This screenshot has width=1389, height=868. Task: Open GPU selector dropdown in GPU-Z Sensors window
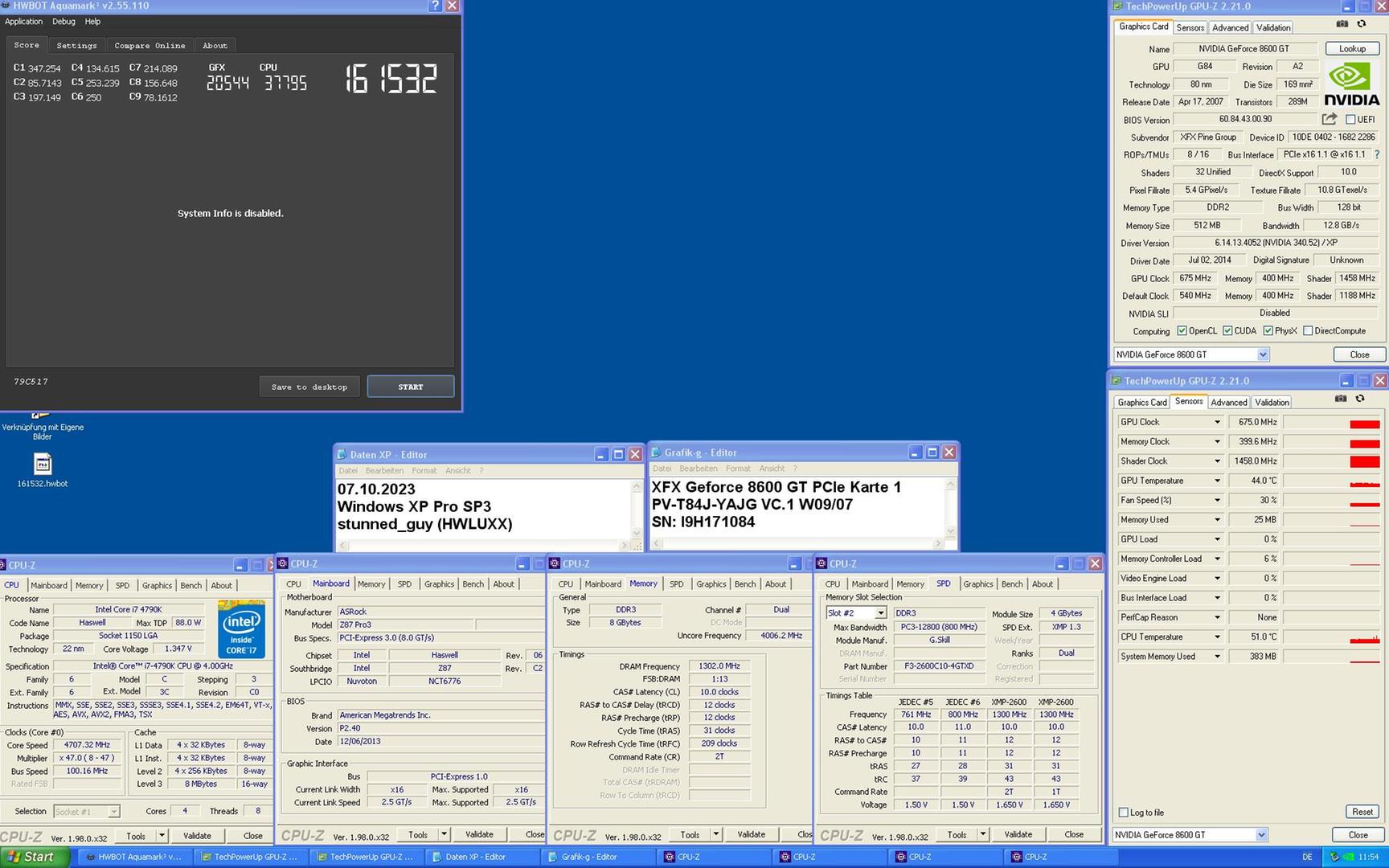click(1261, 835)
